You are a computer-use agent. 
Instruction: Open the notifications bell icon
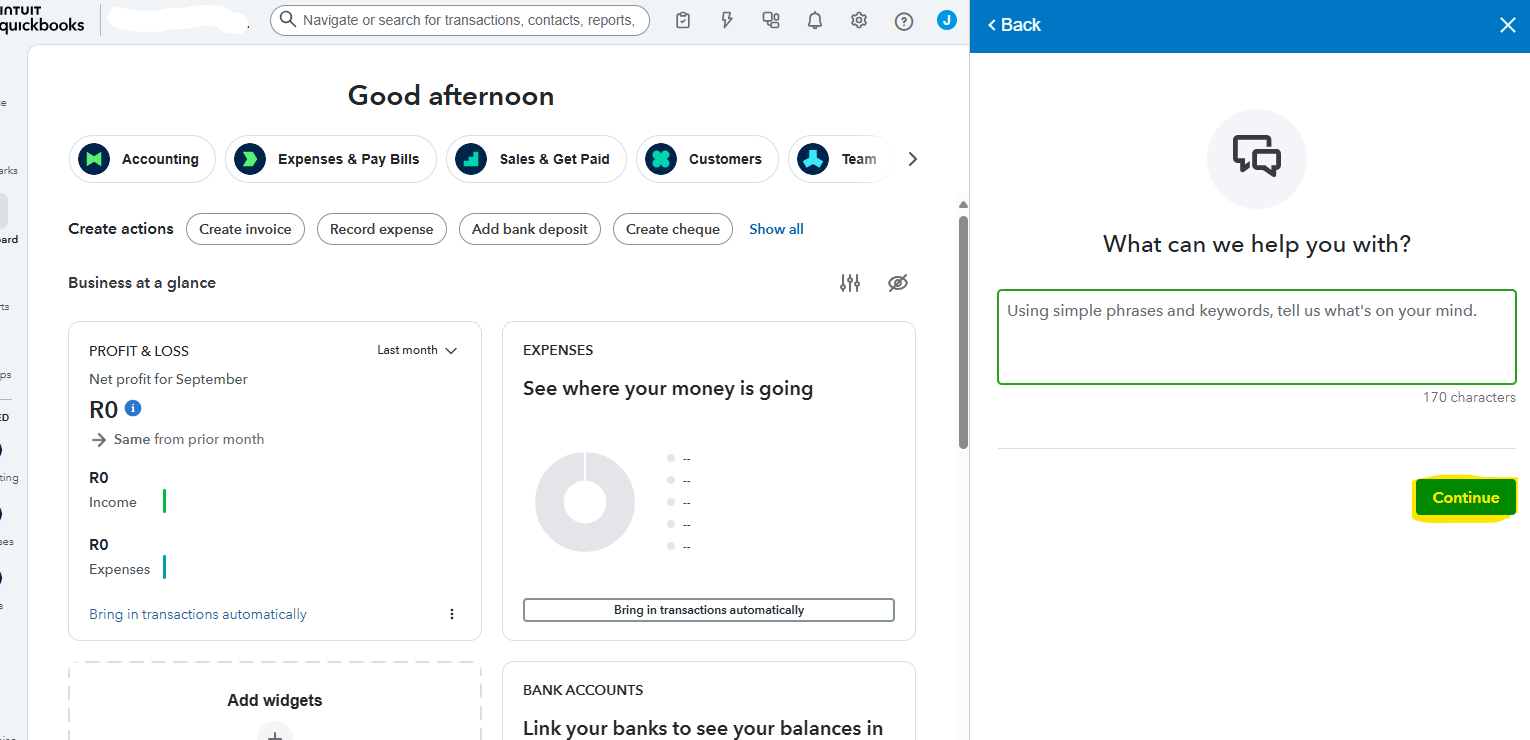(815, 21)
